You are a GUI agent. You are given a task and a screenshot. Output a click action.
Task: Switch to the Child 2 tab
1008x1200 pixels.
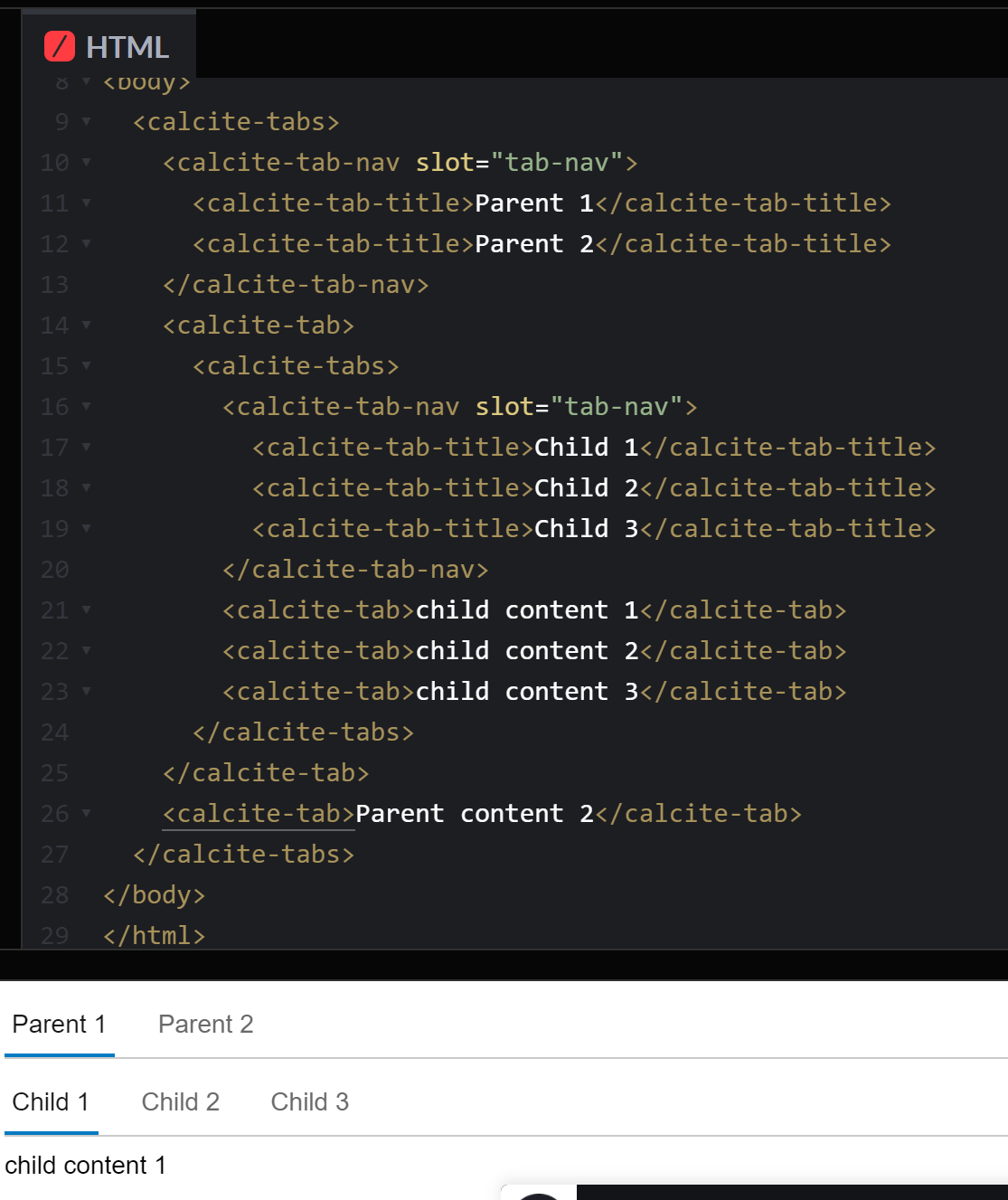coord(180,1101)
